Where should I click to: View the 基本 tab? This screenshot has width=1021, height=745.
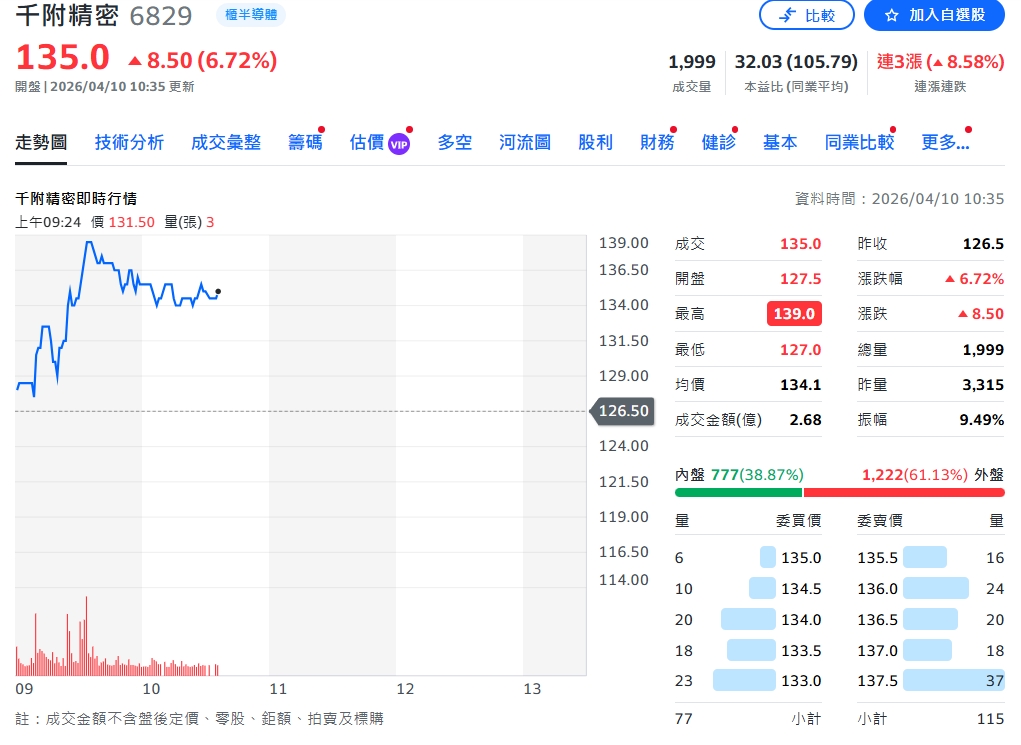[780, 142]
